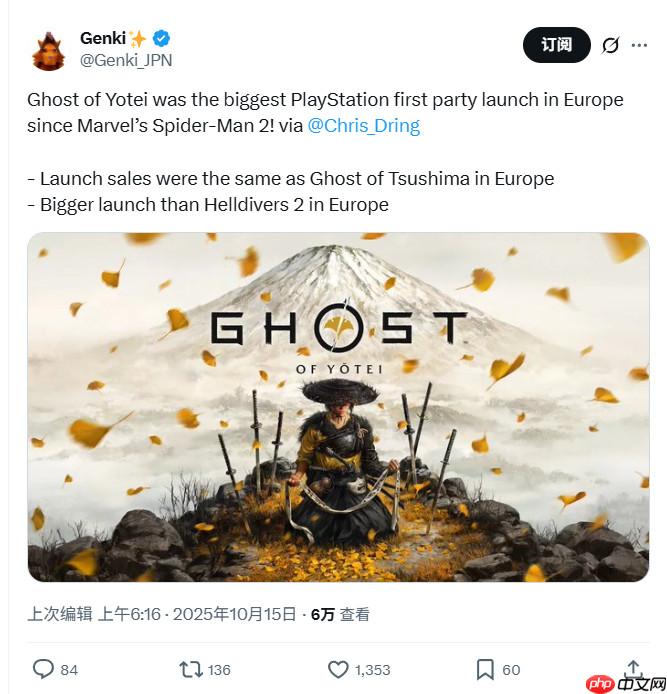Bookmark this tweet using bookmark icon
Screen dimensions: 667x694
(485, 669)
